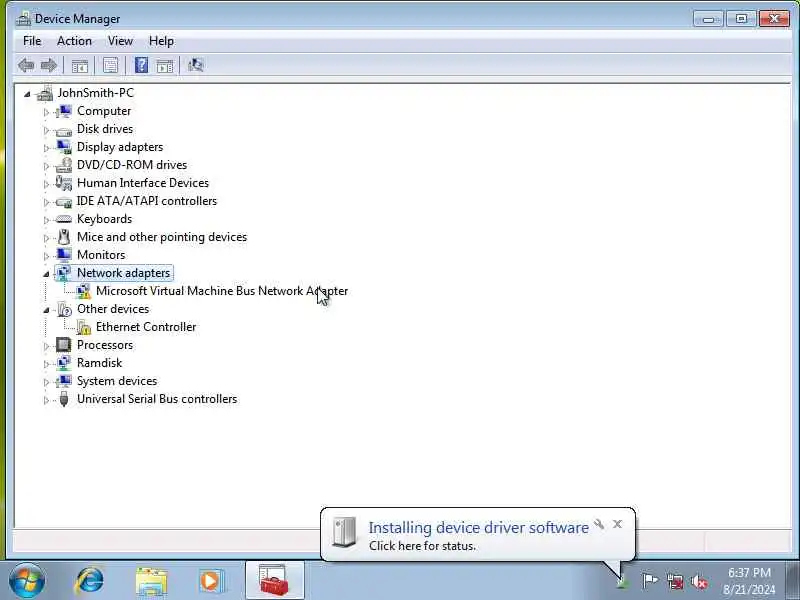Screen dimensions: 800x600
Task: Close the driver installation balloon
Action: [617, 524]
